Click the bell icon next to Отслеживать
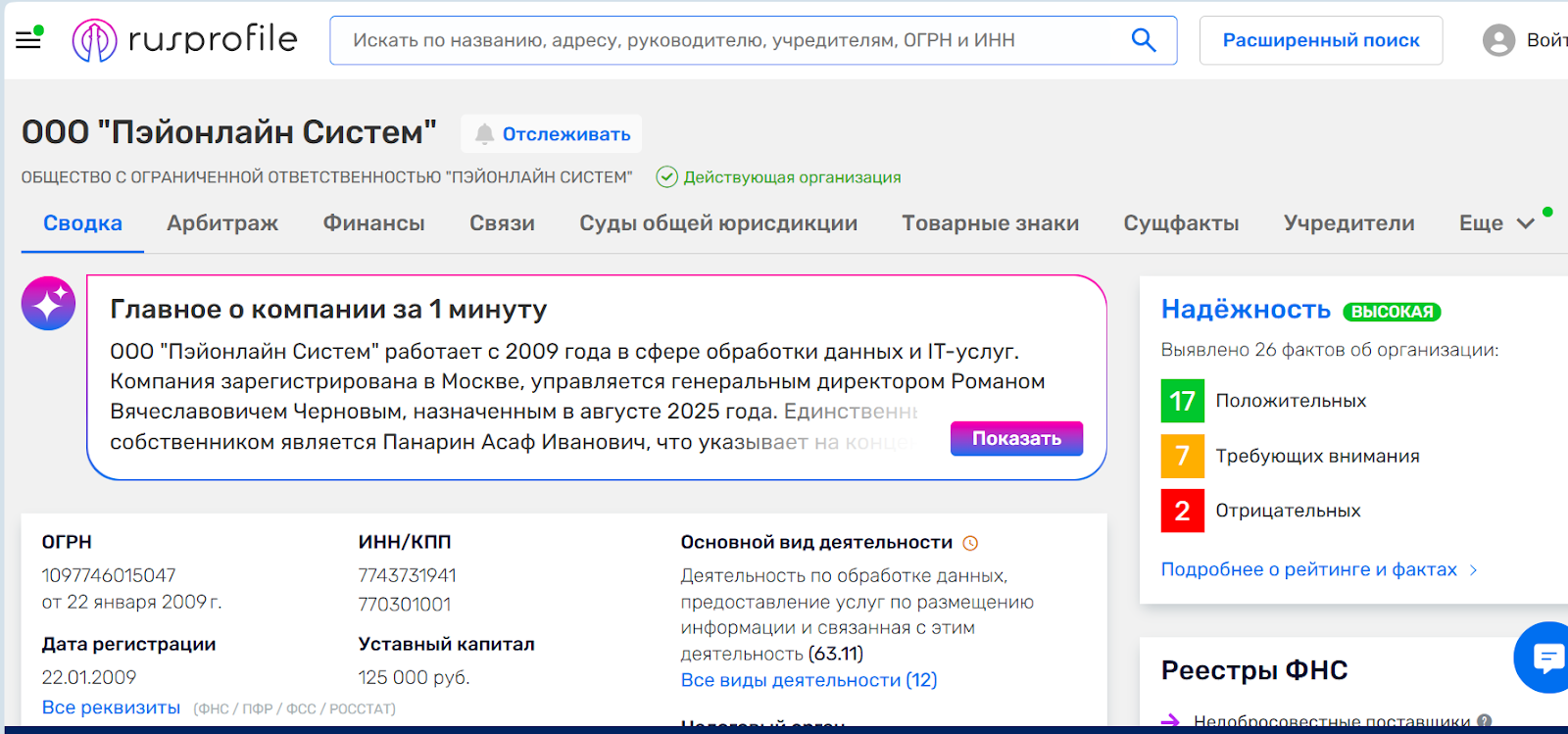 coord(484,134)
